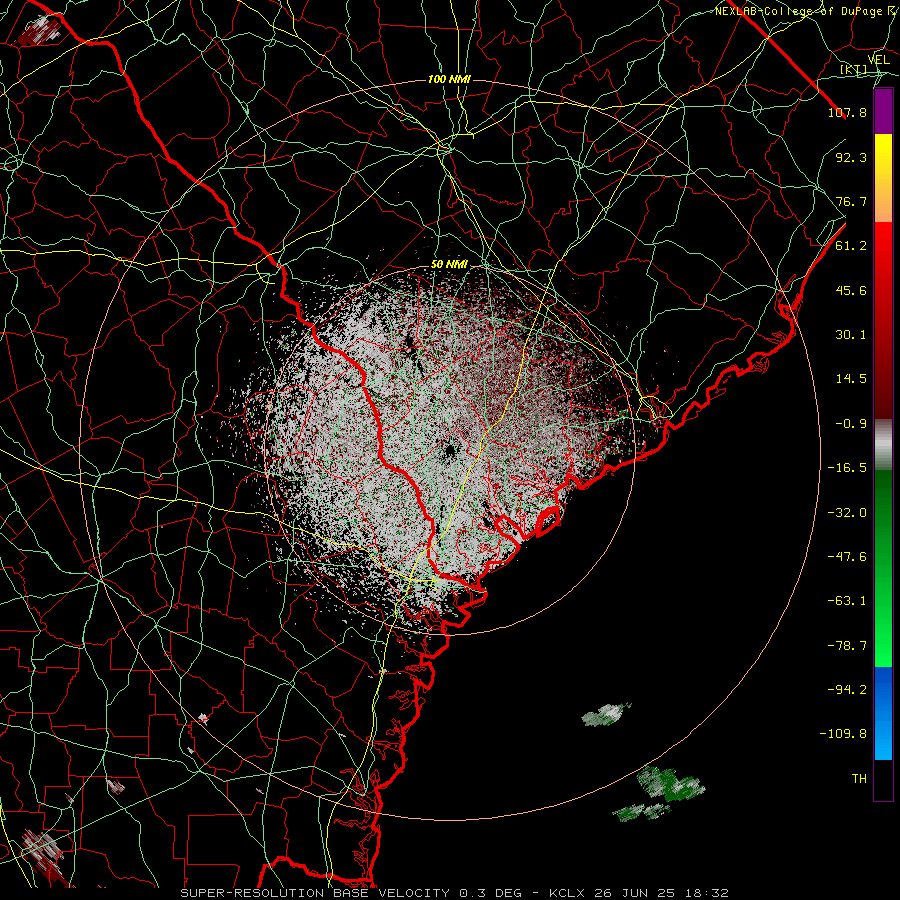Click the 92.3 velocity scale value
Image resolution: width=900 pixels, height=900 pixels.
(x=851, y=157)
